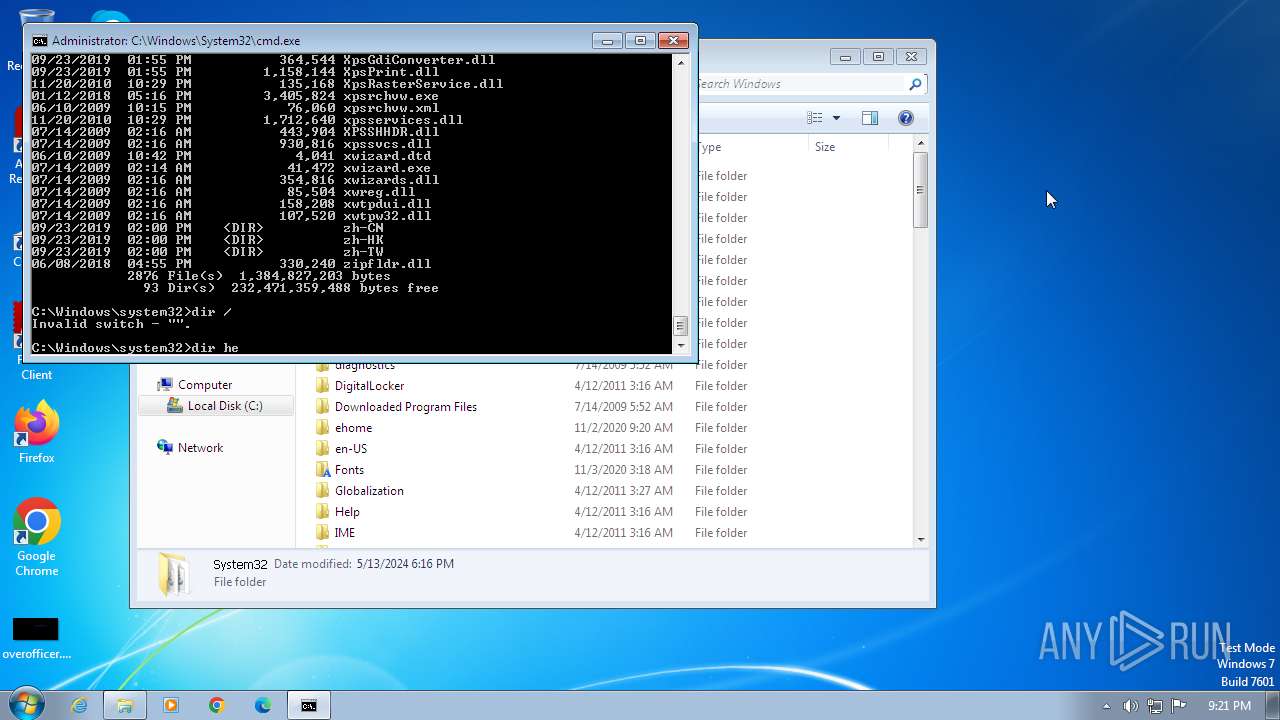Open the change view dropdown arrow in Explorer
The height and width of the screenshot is (720, 1280).
pos(836,118)
